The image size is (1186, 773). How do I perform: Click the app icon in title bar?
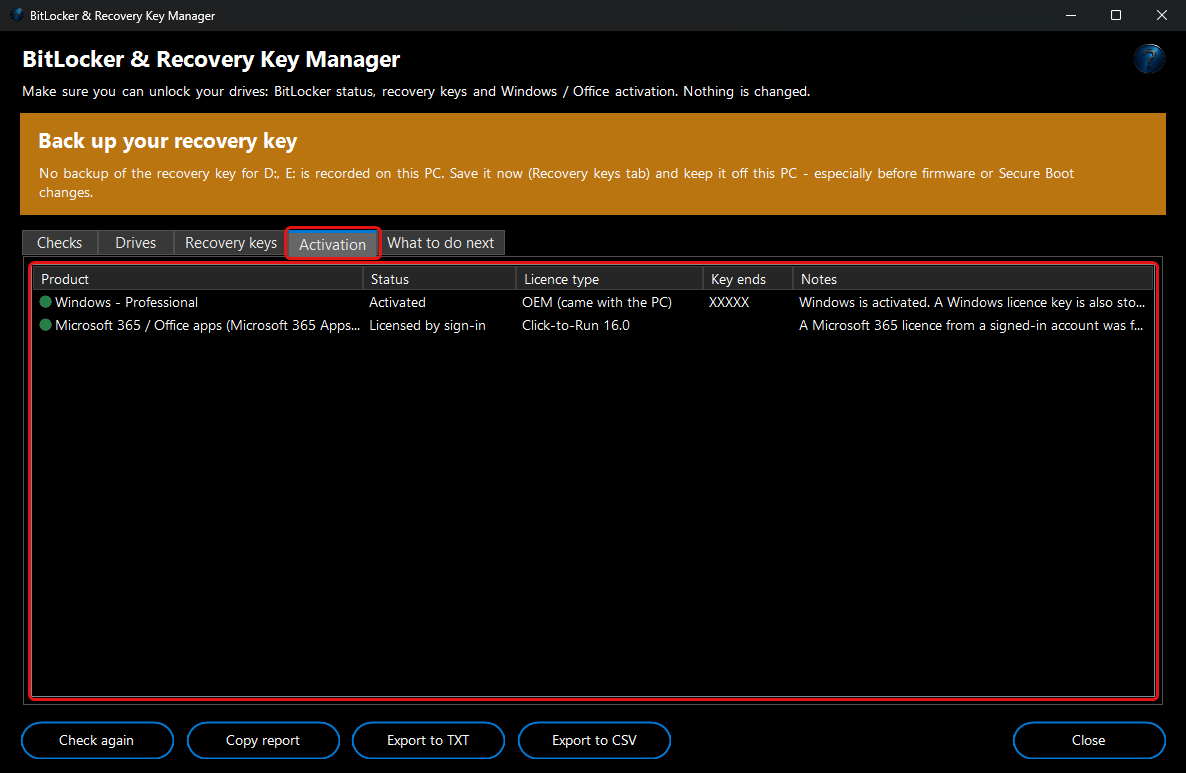[17, 14]
